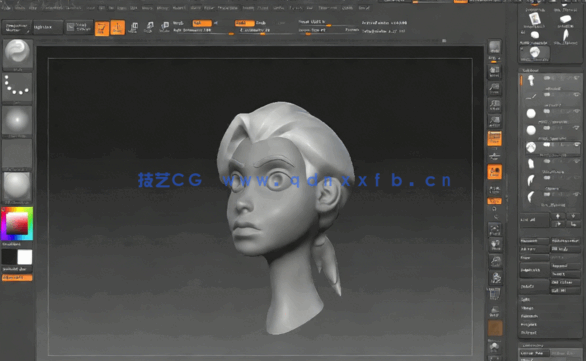Click the Move view icon in right shelf

pos(496,245)
